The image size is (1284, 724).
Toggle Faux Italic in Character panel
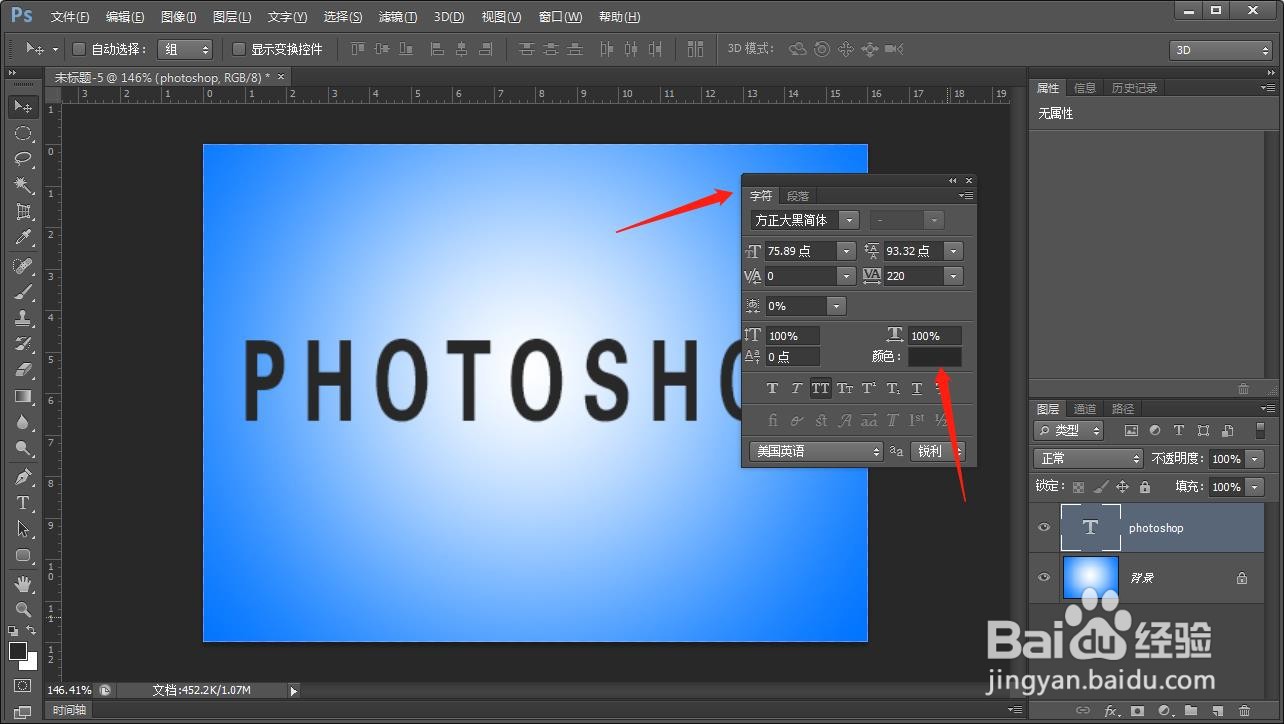[796, 389]
